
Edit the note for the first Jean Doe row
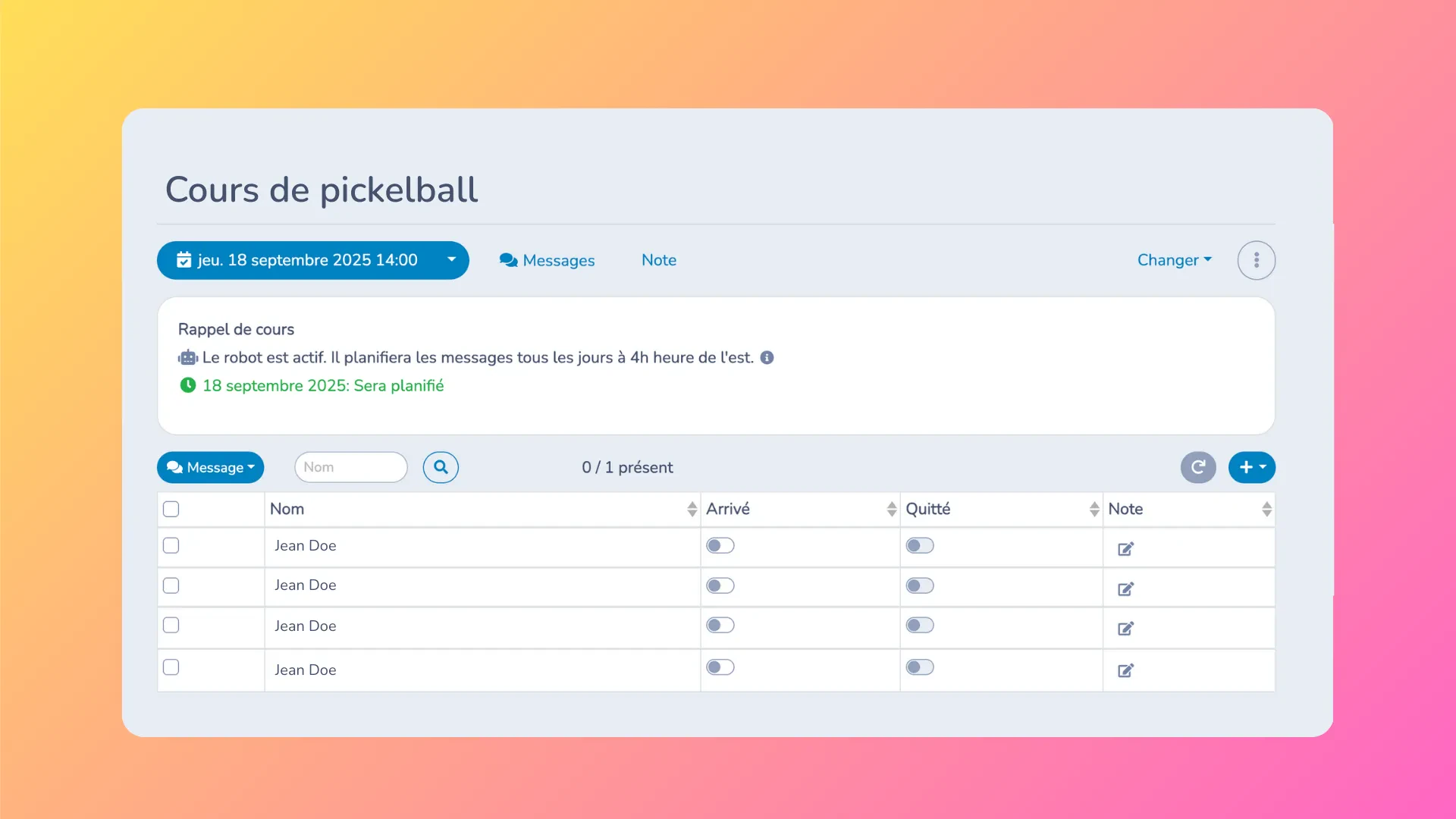(x=1125, y=548)
